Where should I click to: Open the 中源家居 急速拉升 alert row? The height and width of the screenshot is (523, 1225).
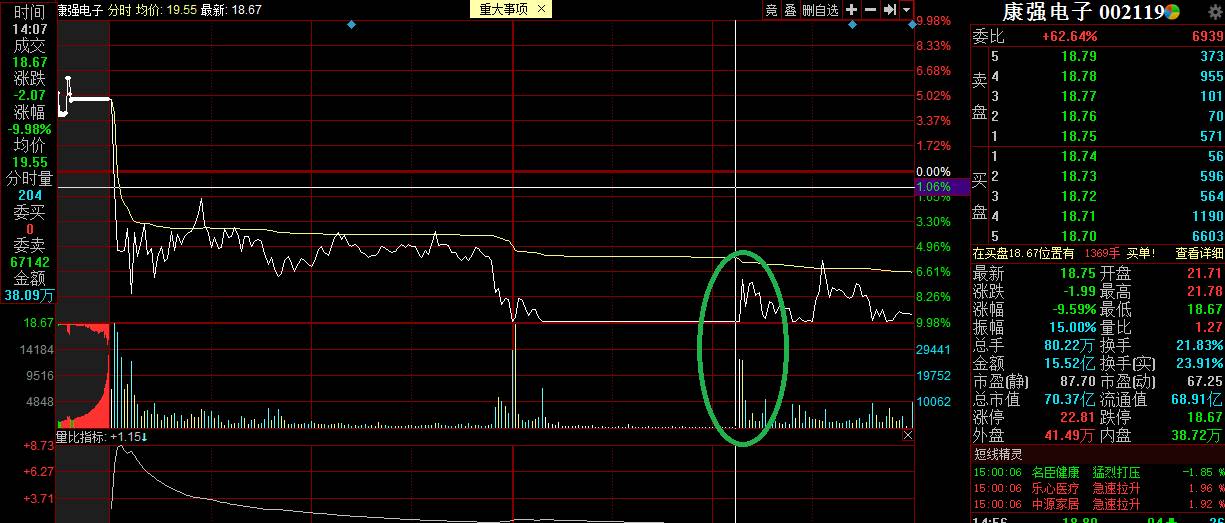1098,505
